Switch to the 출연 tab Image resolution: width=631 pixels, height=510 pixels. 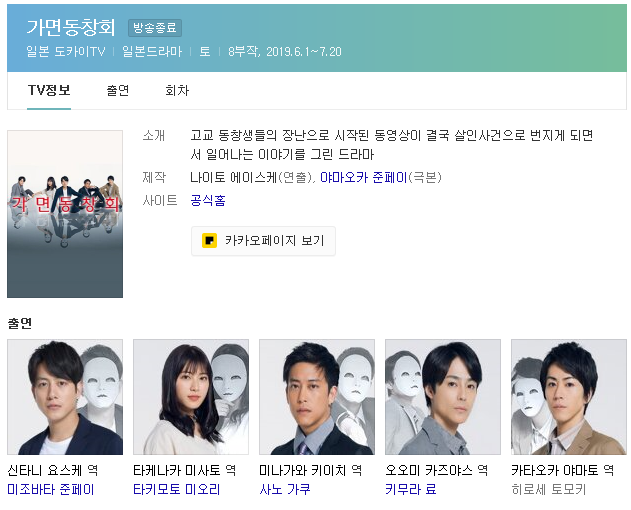click(118, 90)
